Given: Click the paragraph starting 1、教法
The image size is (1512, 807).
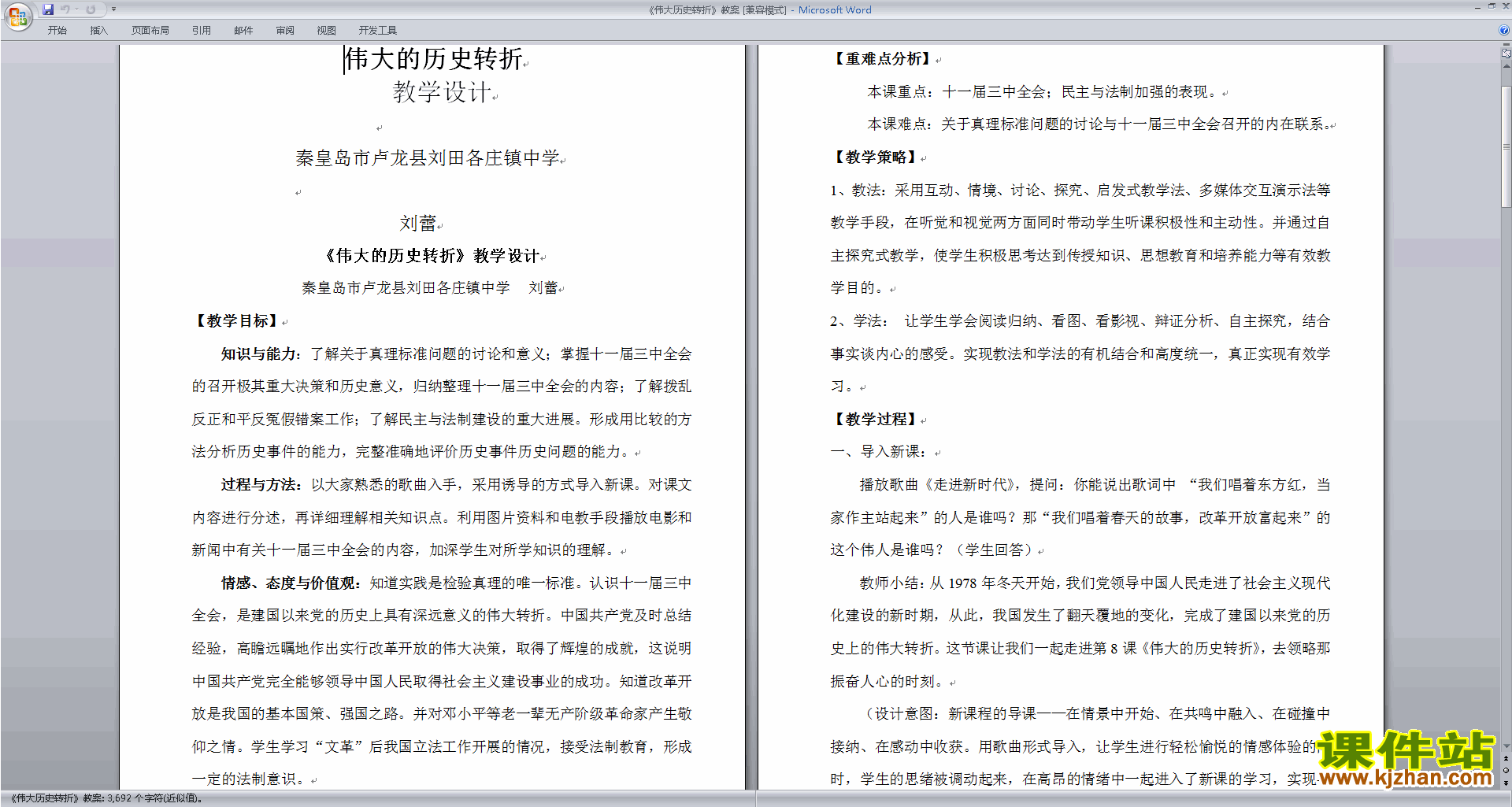Looking at the screenshot, I should [1080, 239].
